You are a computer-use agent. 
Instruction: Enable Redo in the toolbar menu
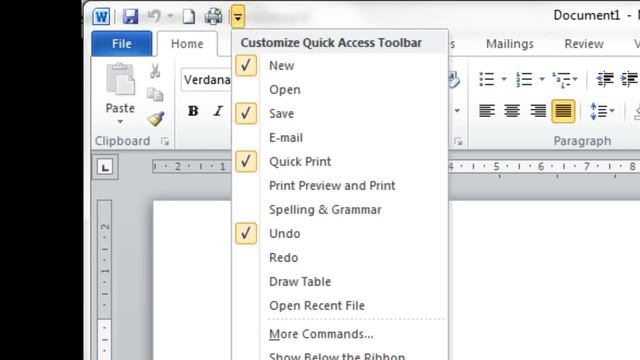point(340,258)
